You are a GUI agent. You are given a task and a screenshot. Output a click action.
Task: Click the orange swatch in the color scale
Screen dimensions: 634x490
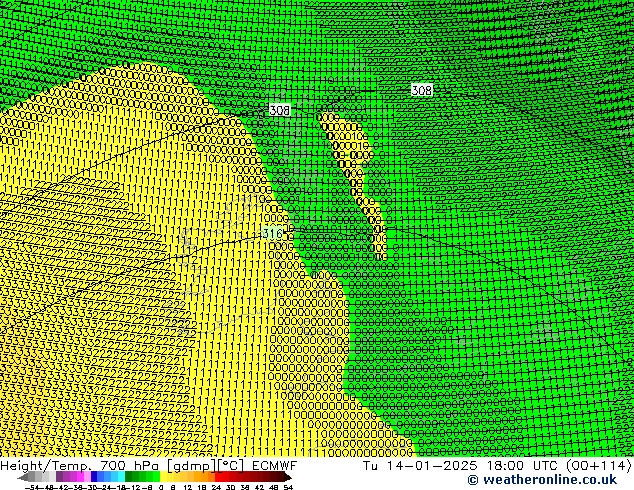click(x=205, y=477)
